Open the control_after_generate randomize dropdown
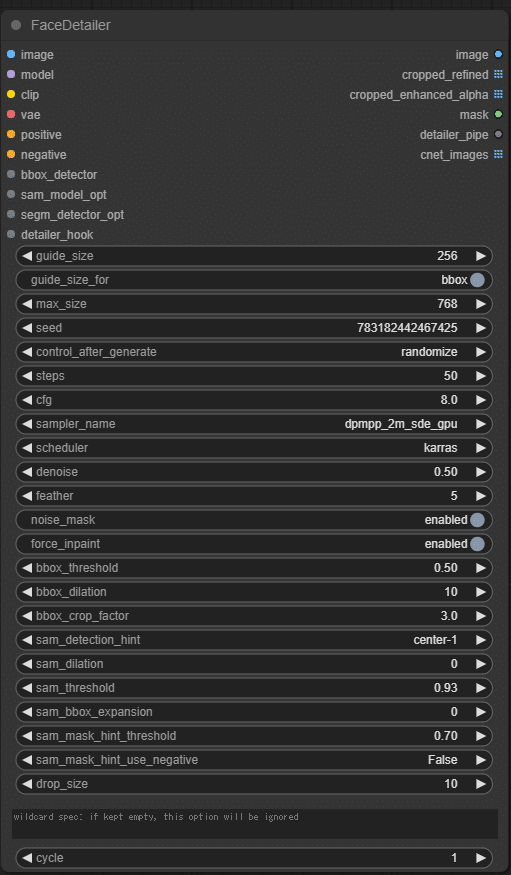Image resolution: width=511 pixels, height=875 pixels. 254,352
